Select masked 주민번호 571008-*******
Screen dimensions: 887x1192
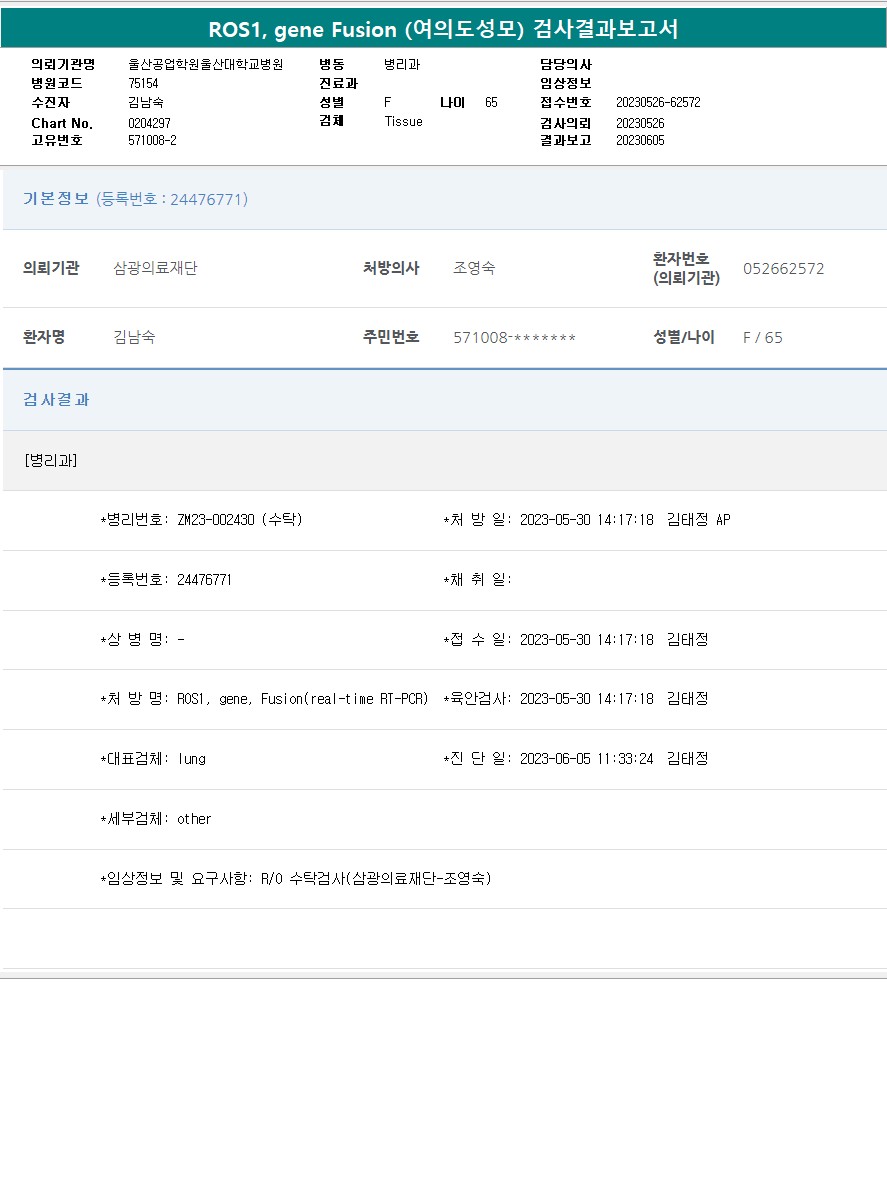click(514, 337)
